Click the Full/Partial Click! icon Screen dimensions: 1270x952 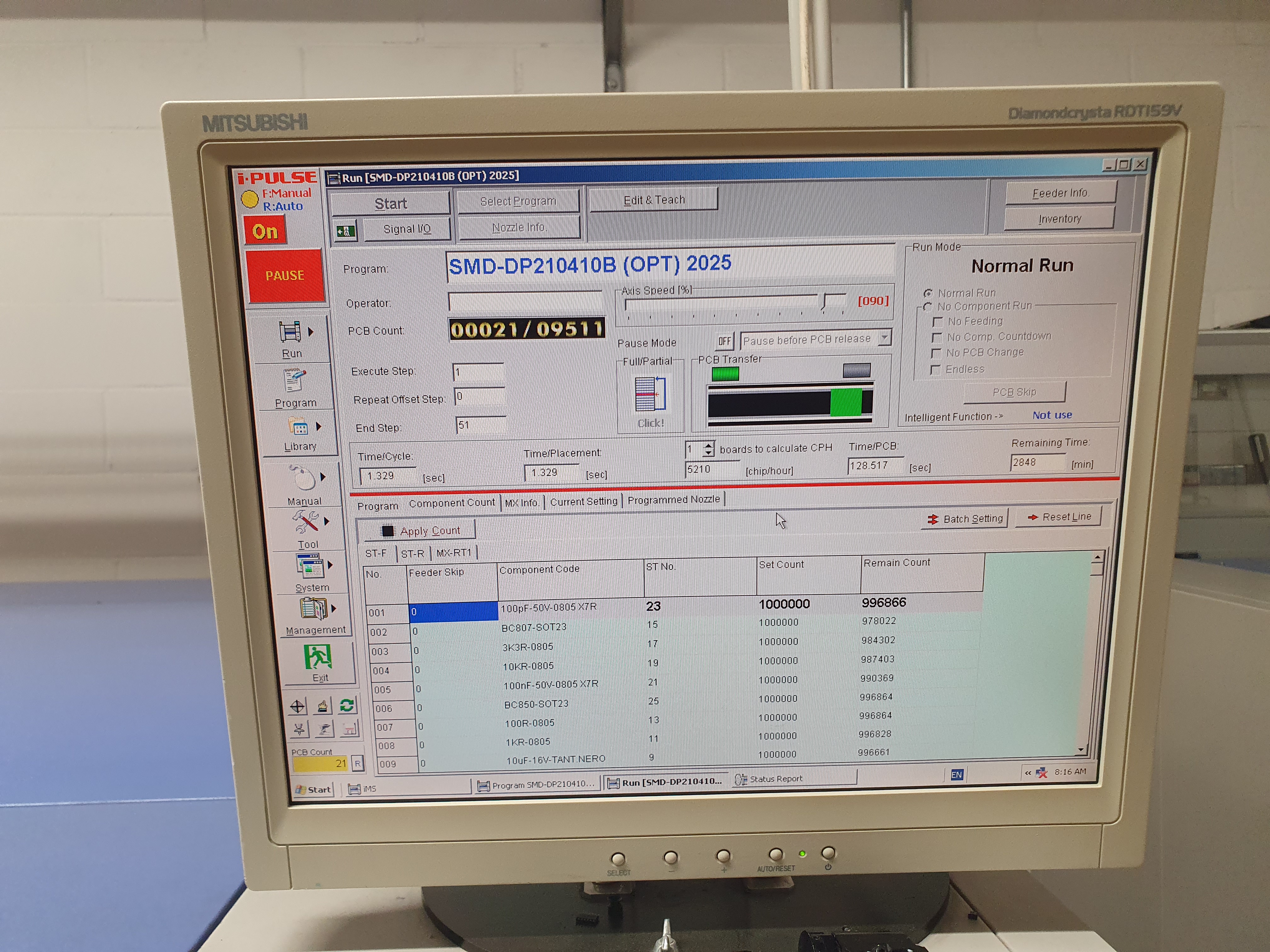point(650,394)
